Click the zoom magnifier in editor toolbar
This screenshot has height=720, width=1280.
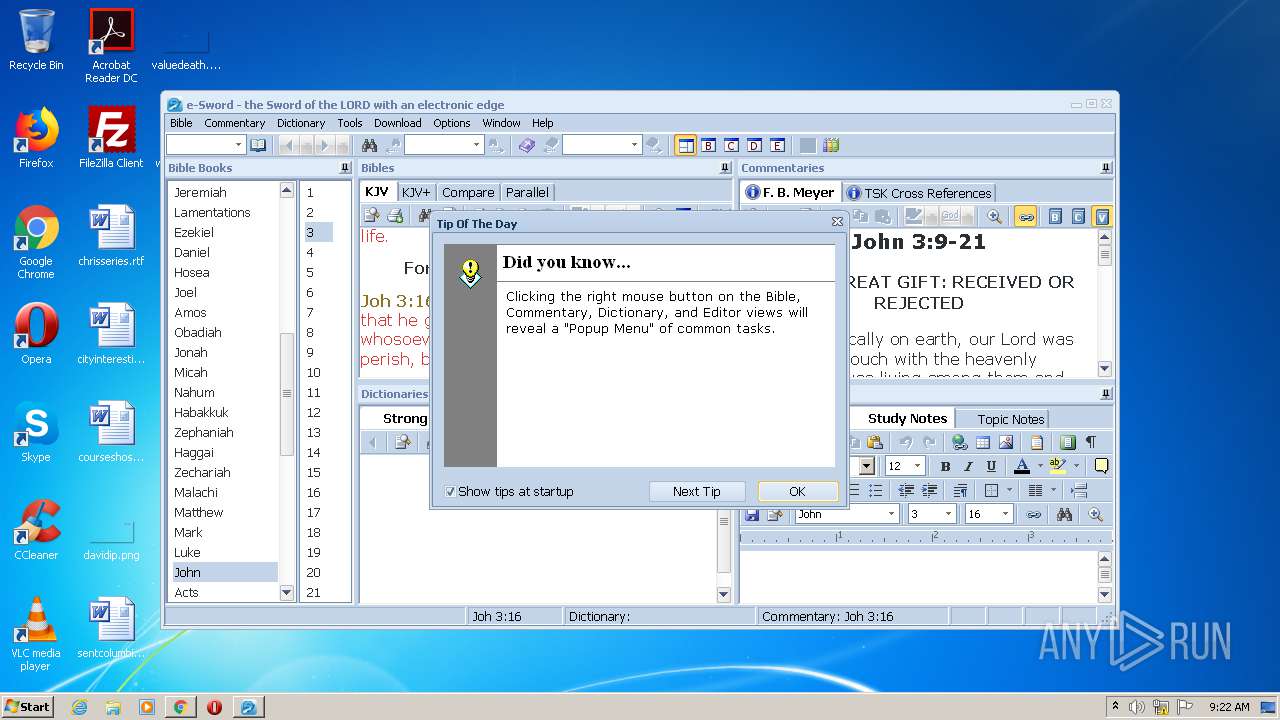pos(1096,514)
